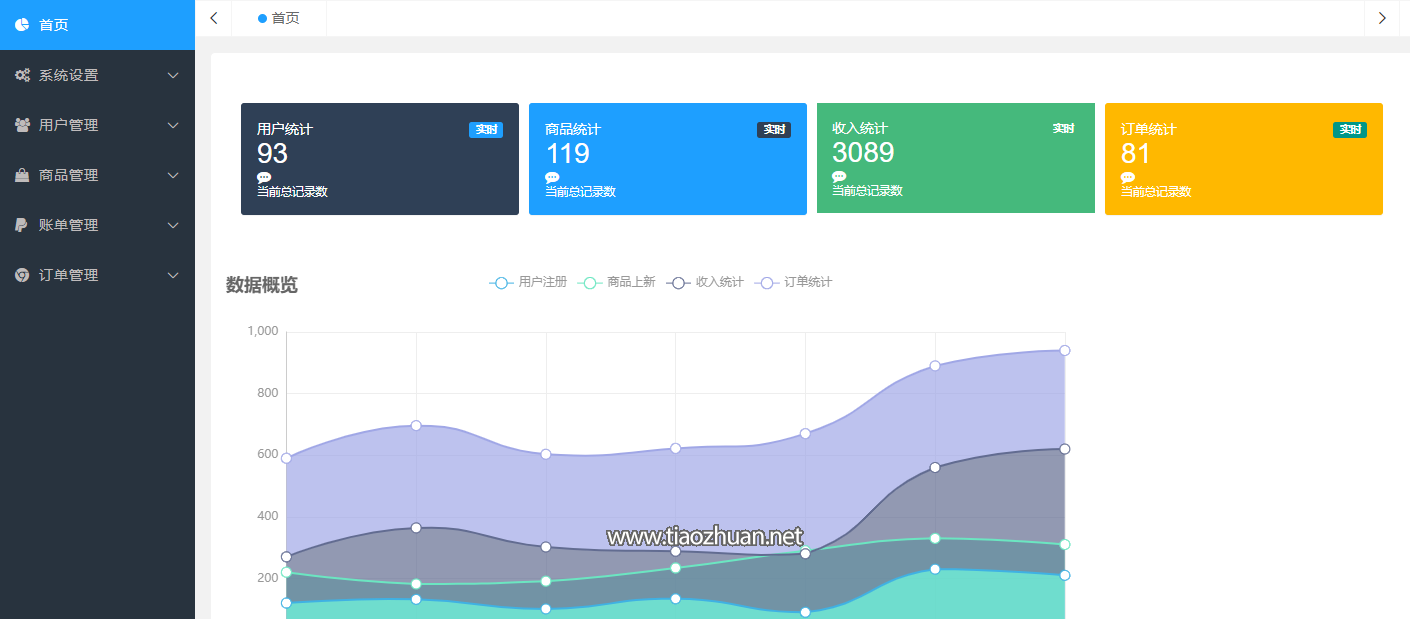This screenshot has height=619, width=1410.
Task: Expand the 用户管理 submenu arrow
Action: coord(173,125)
